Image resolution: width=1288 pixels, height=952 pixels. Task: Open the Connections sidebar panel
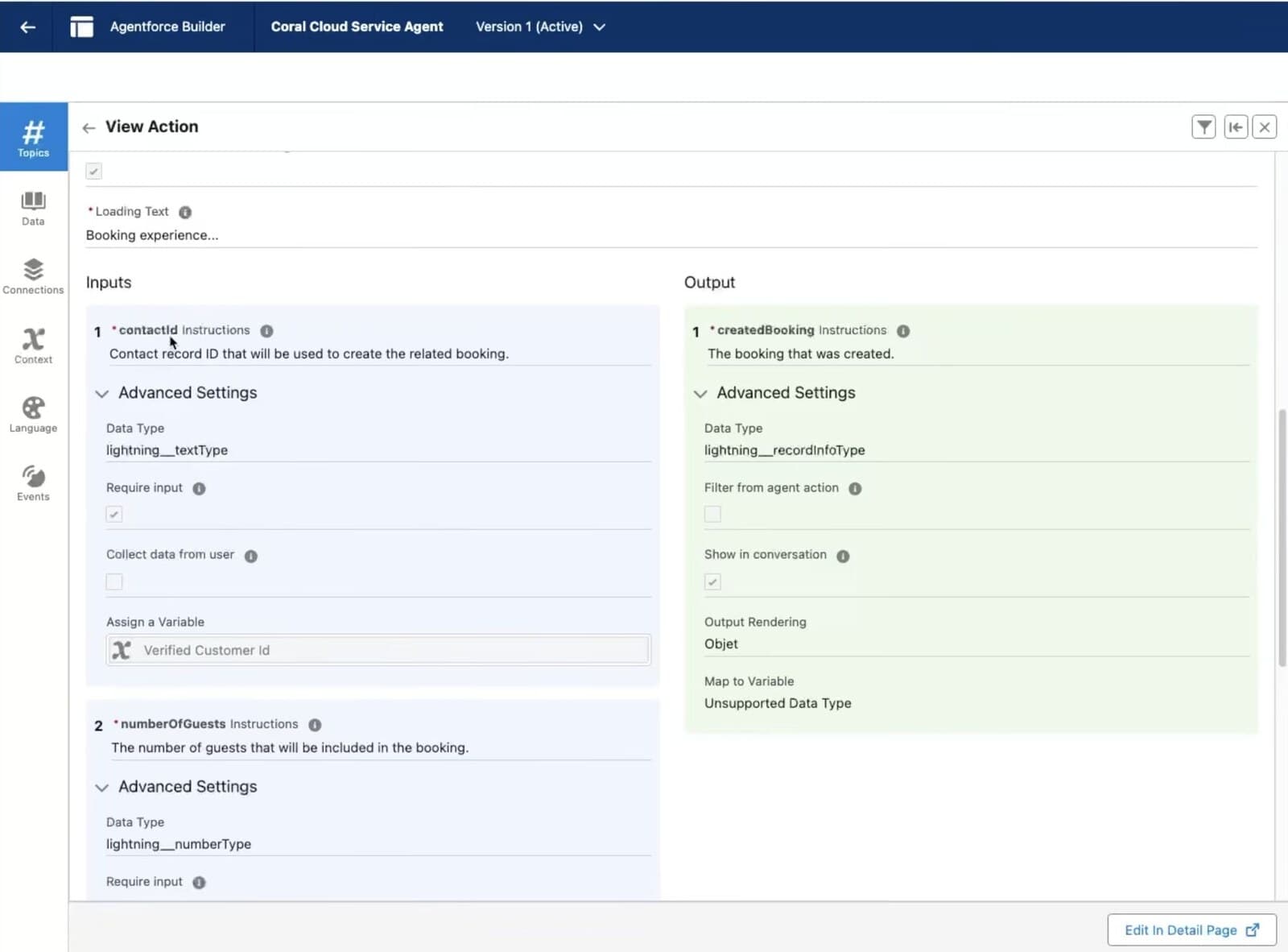click(x=34, y=276)
